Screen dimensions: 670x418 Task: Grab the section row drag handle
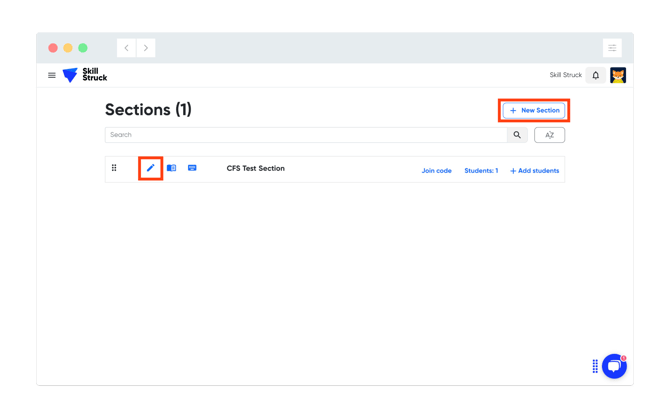(114, 168)
